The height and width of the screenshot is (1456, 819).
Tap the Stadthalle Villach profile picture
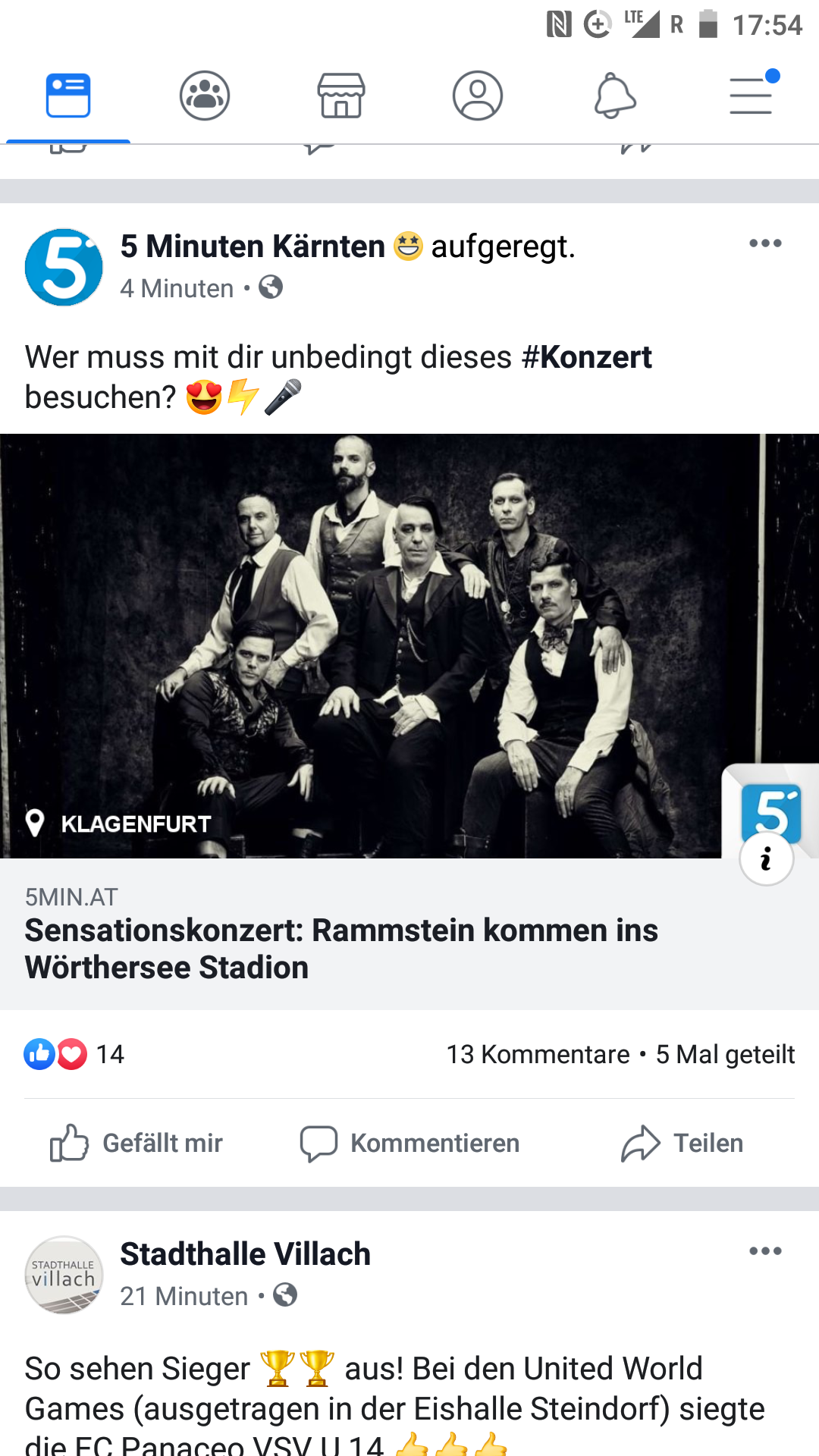[x=64, y=1275]
